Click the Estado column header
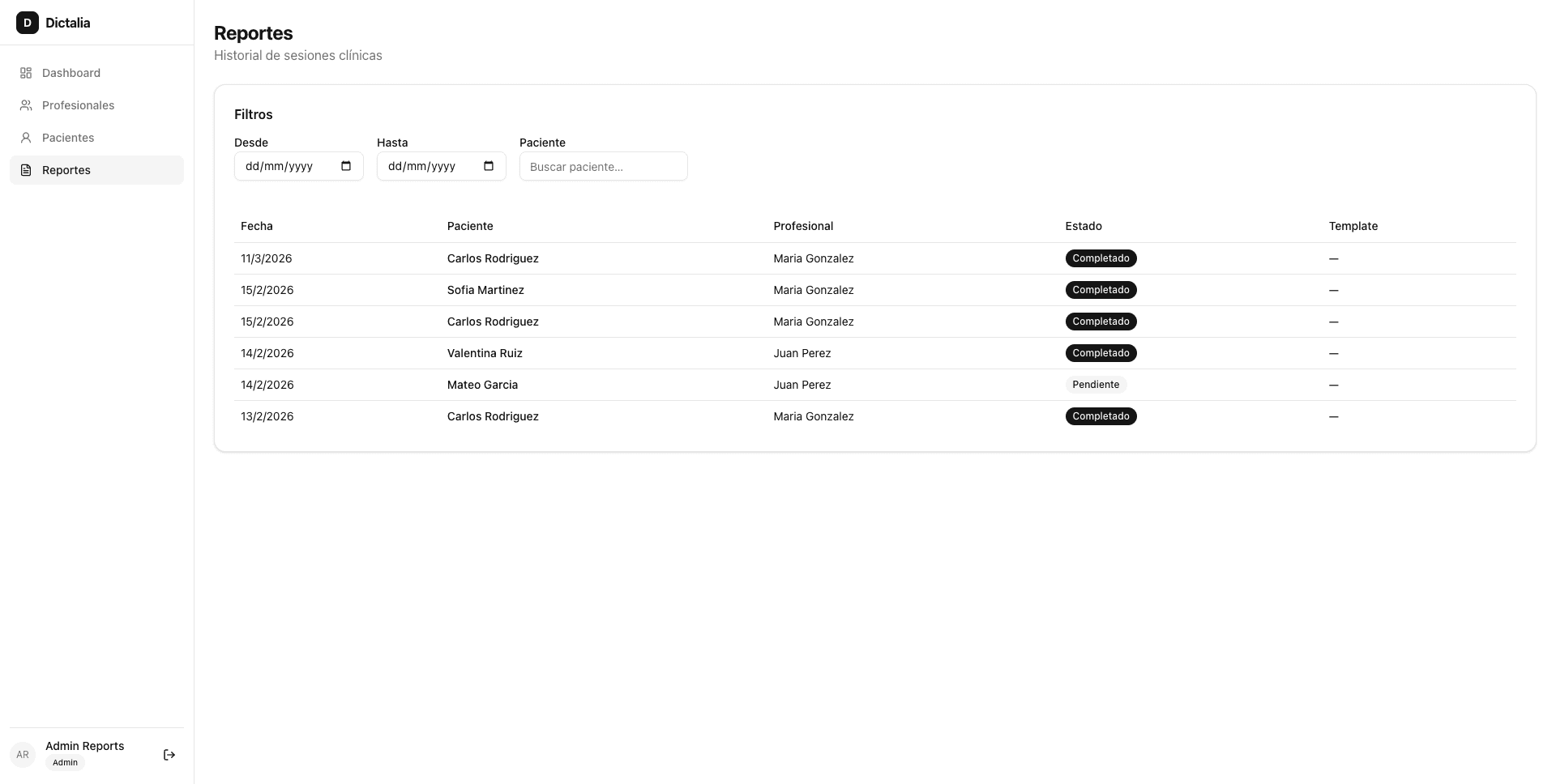 [1084, 226]
